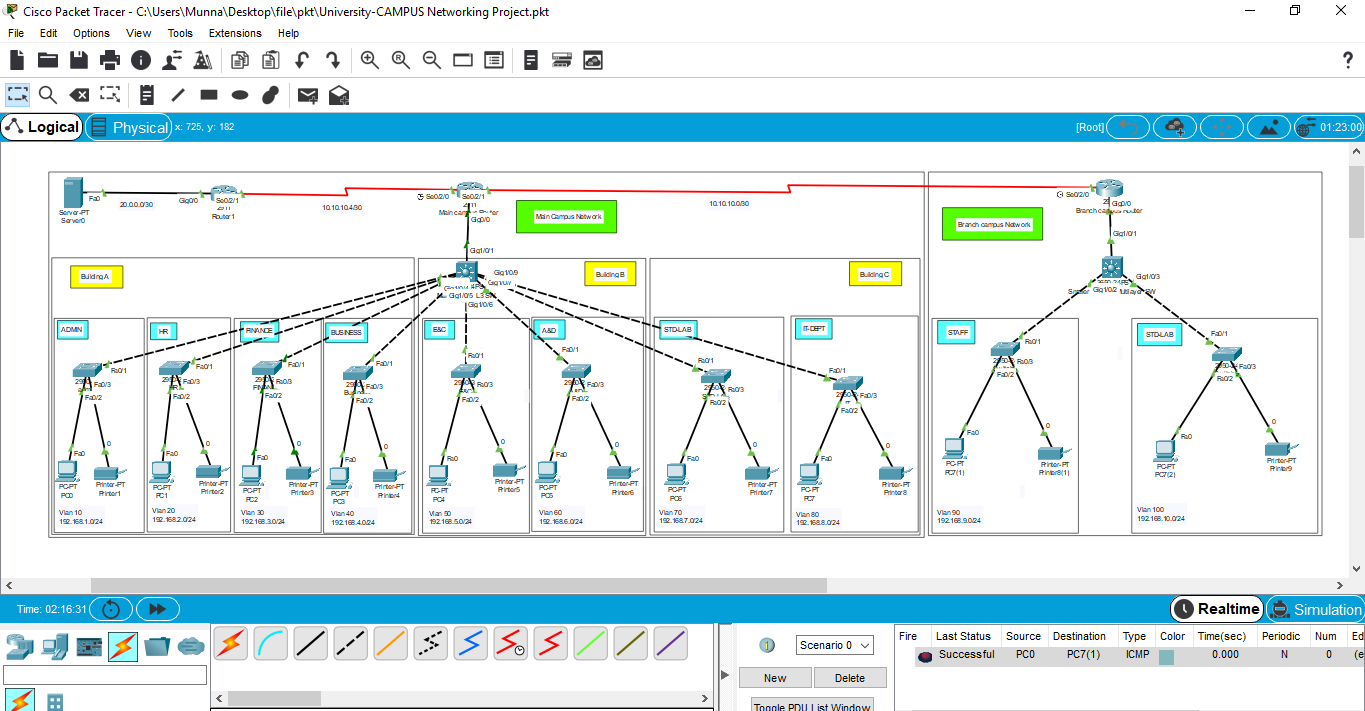Click the Toggle PDU List Window button
The width and height of the screenshot is (1365, 711).
tap(811, 704)
